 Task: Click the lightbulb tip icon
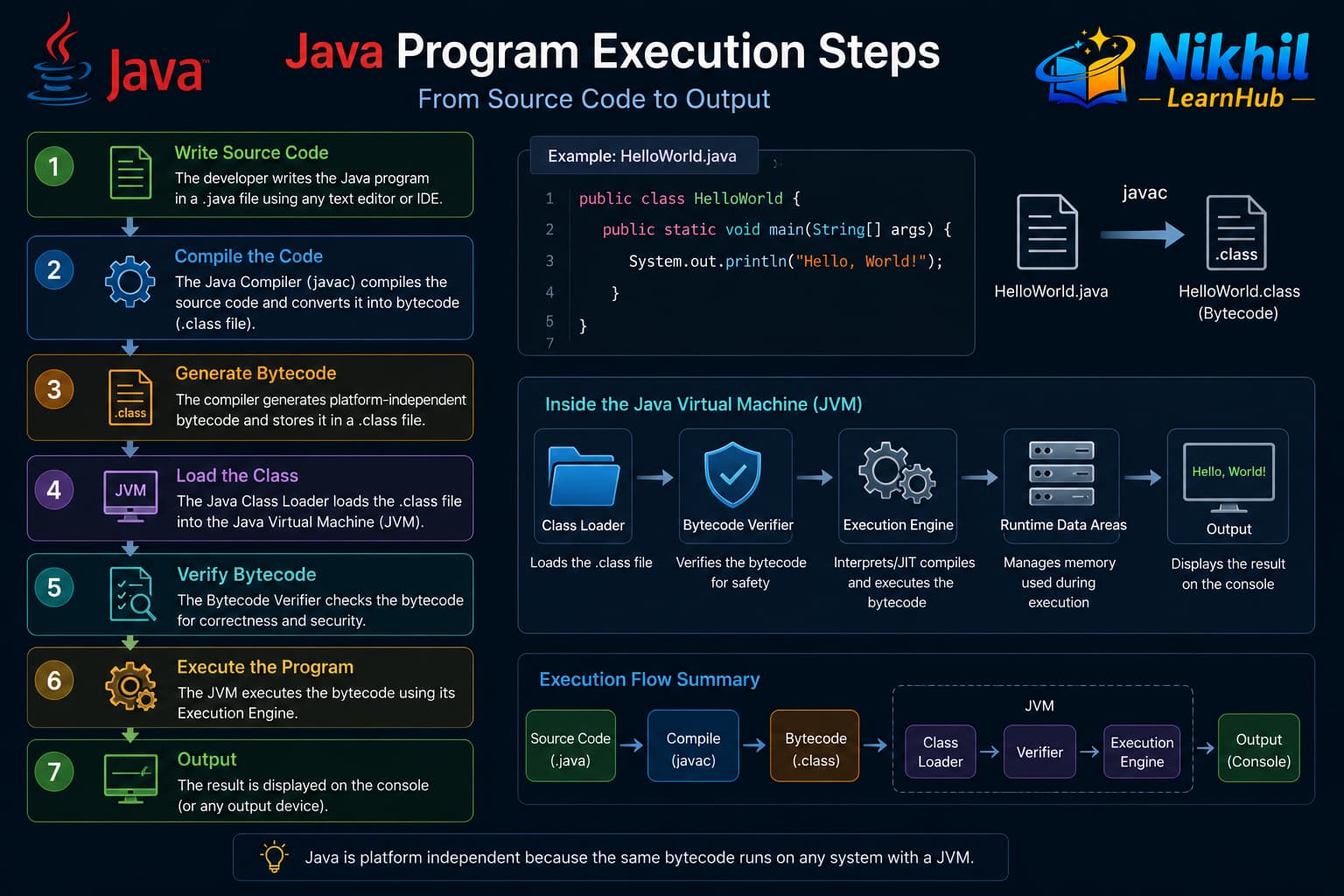275,857
